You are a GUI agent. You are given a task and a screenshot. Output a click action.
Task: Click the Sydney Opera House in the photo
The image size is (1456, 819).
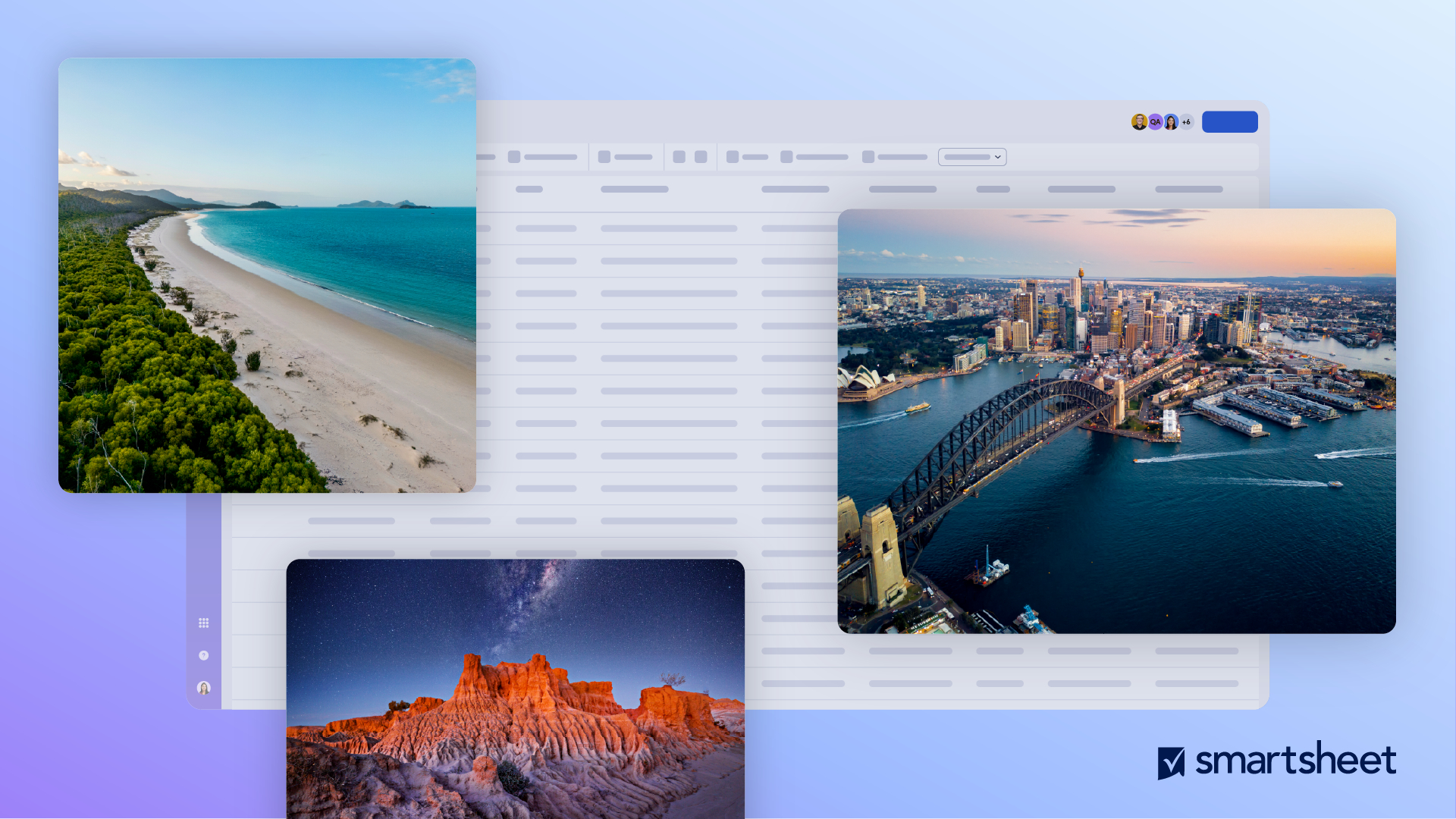coord(862,377)
